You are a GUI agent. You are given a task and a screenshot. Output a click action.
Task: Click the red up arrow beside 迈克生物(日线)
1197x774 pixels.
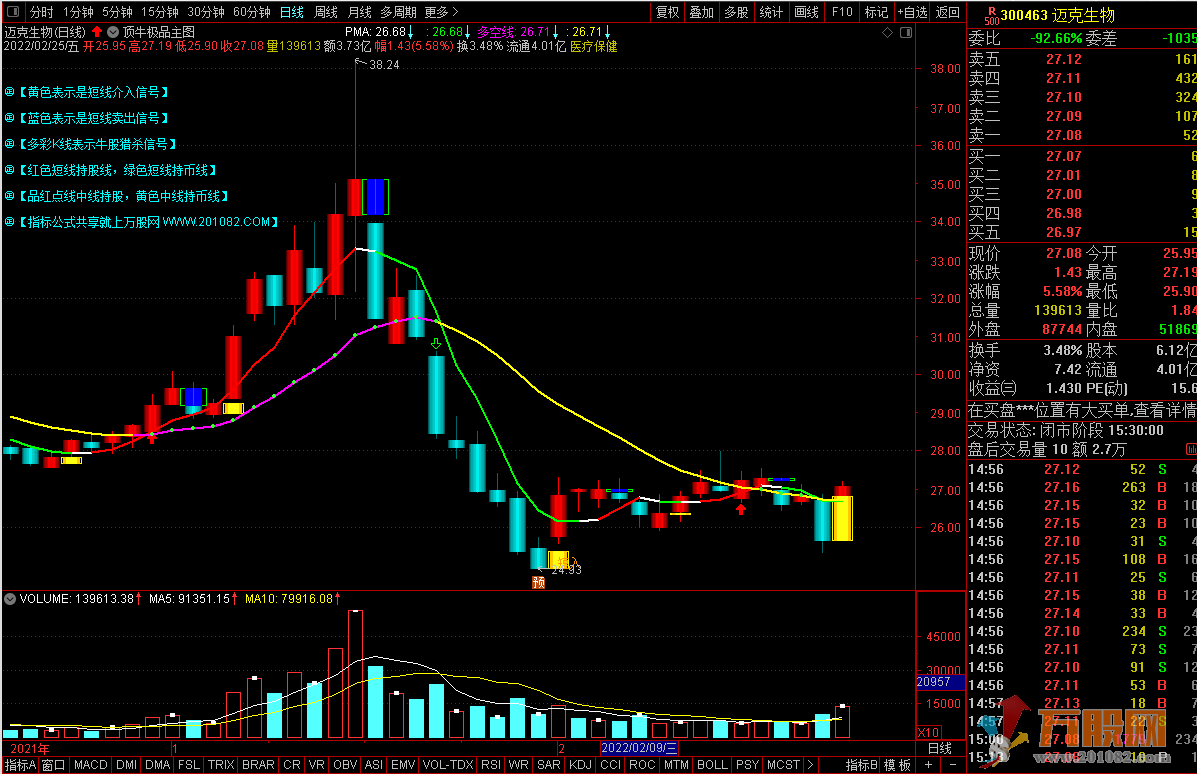coord(97,32)
